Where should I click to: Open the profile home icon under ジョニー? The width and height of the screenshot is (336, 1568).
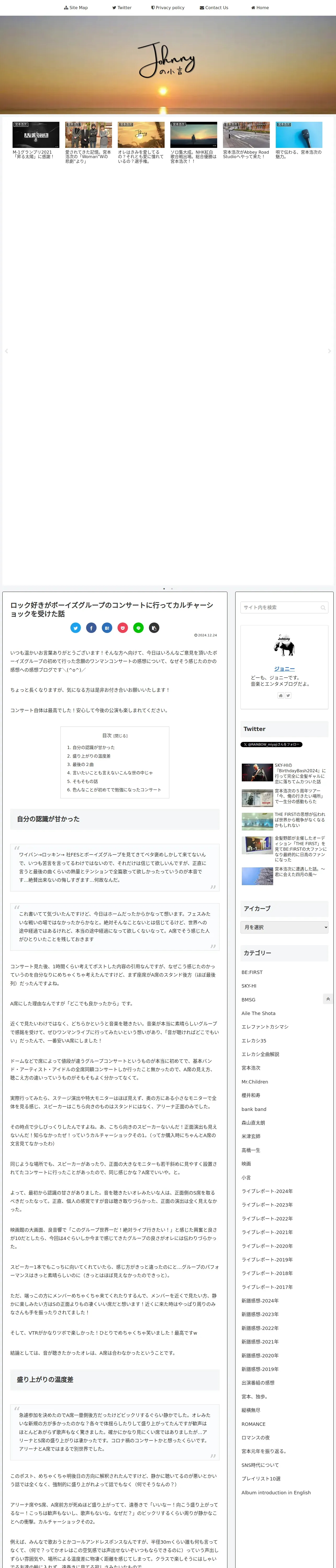click(281, 695)
